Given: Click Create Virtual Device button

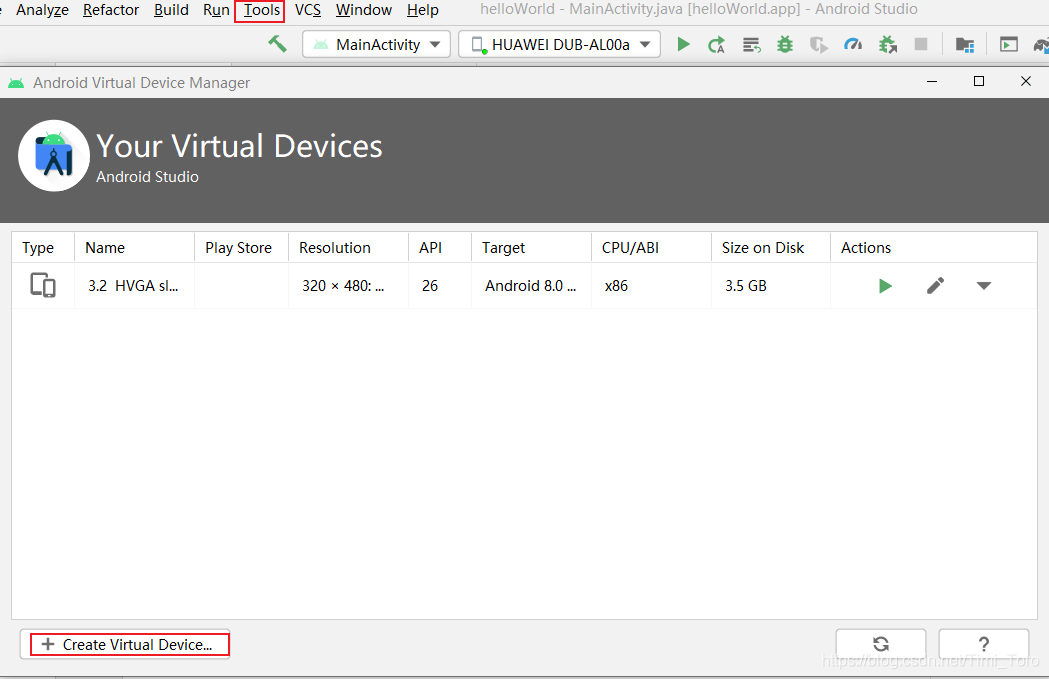Looking at the screenshot, I should pos(125,644).
